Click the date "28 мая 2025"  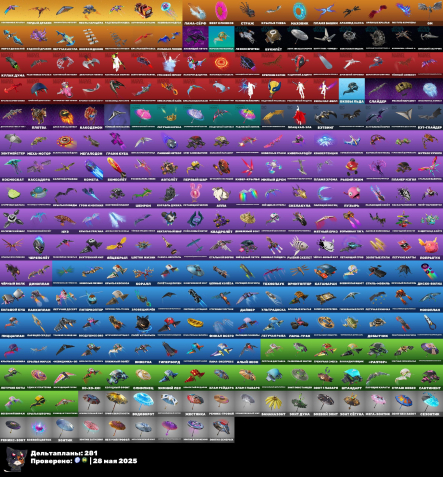(115, 461)
